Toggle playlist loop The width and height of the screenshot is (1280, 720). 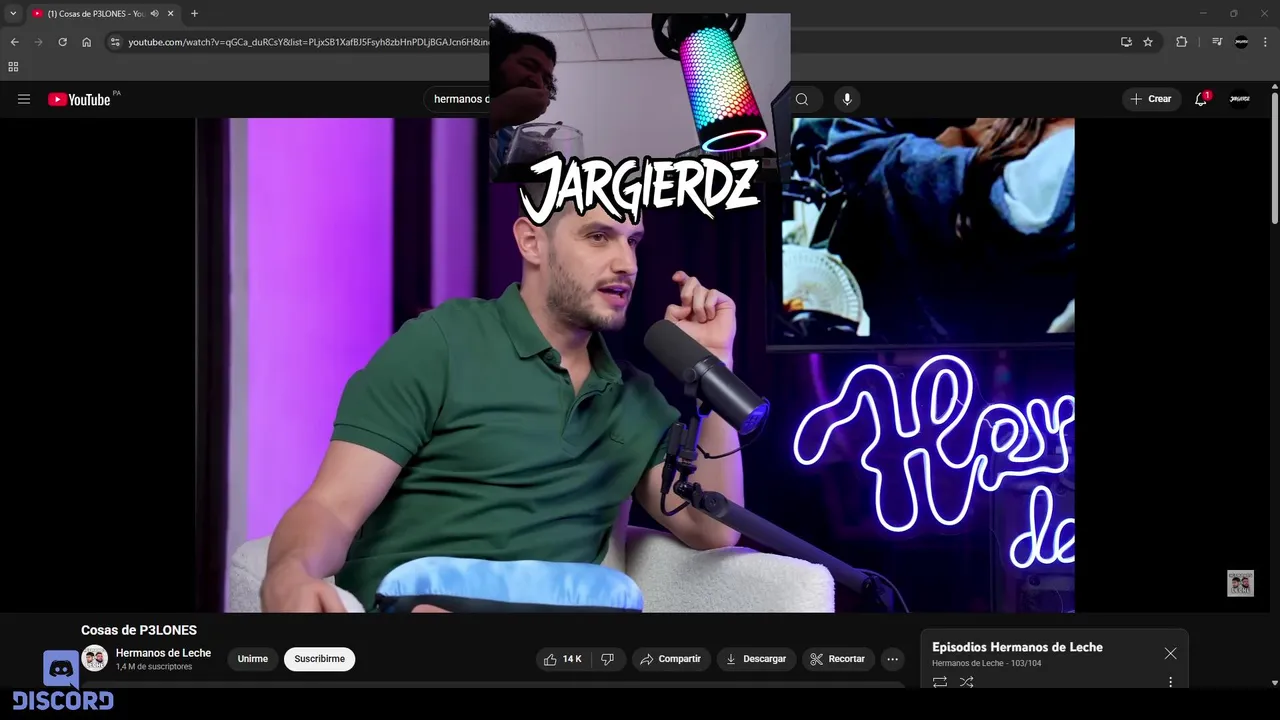click(x=940, y=682)
